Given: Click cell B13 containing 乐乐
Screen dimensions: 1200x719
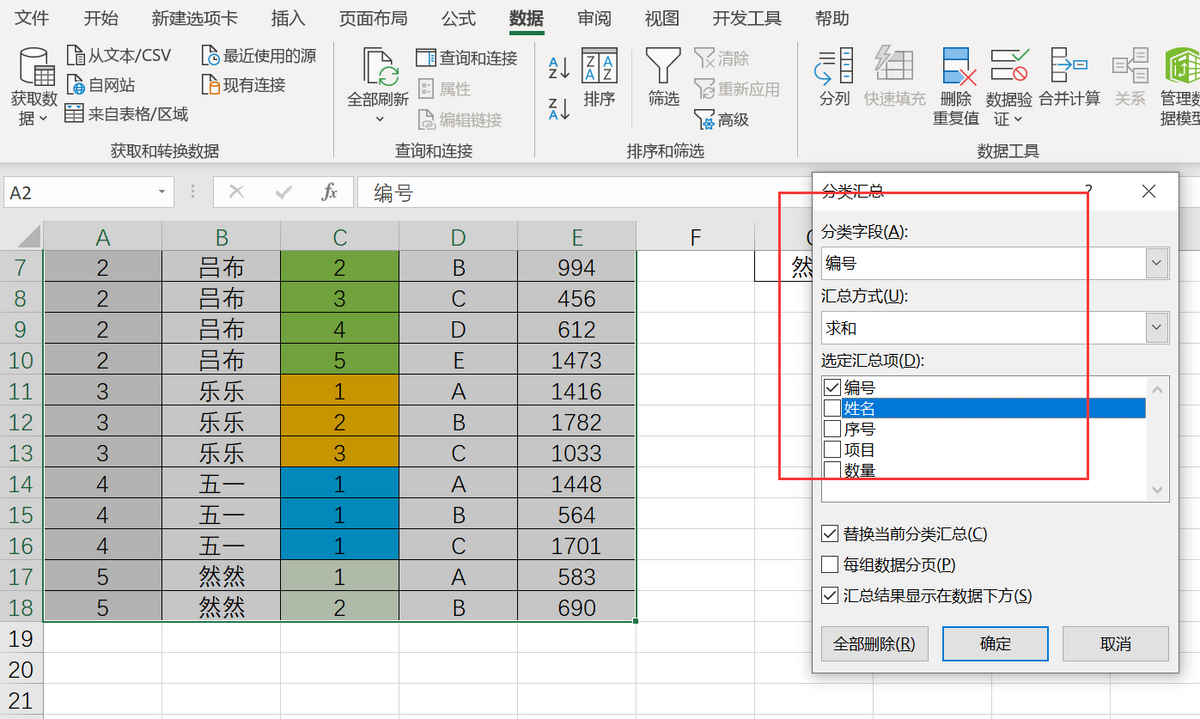Looking at the screenshot, I should point(221,453).
